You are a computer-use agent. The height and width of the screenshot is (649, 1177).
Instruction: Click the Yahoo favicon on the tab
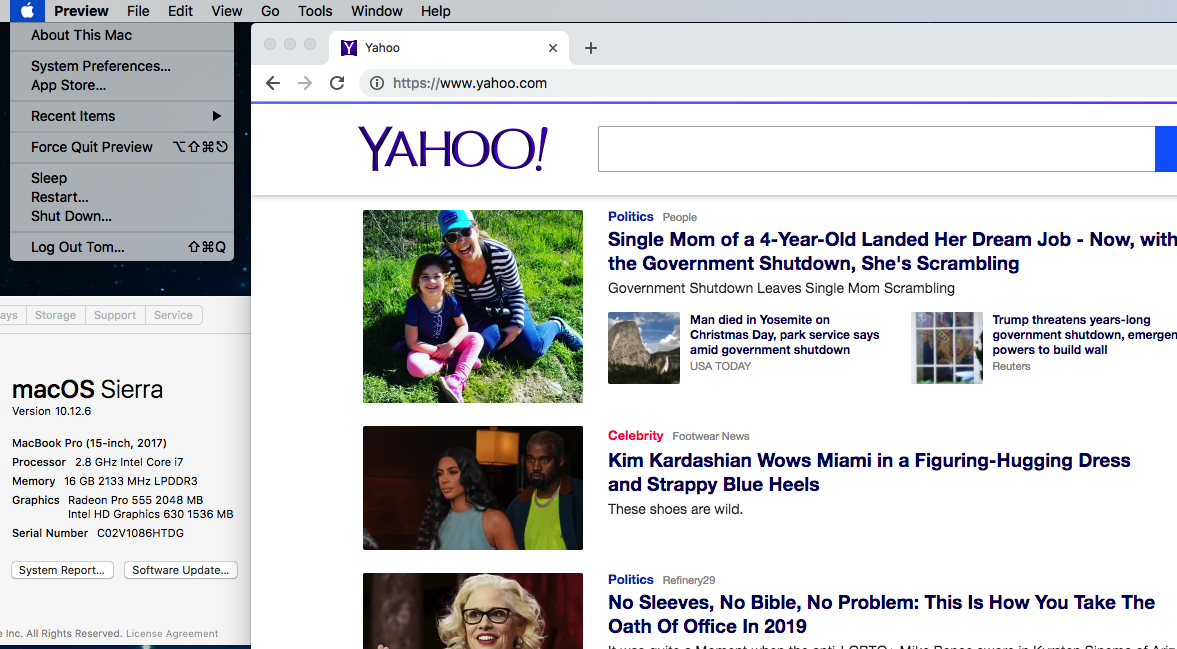point(348,48)
